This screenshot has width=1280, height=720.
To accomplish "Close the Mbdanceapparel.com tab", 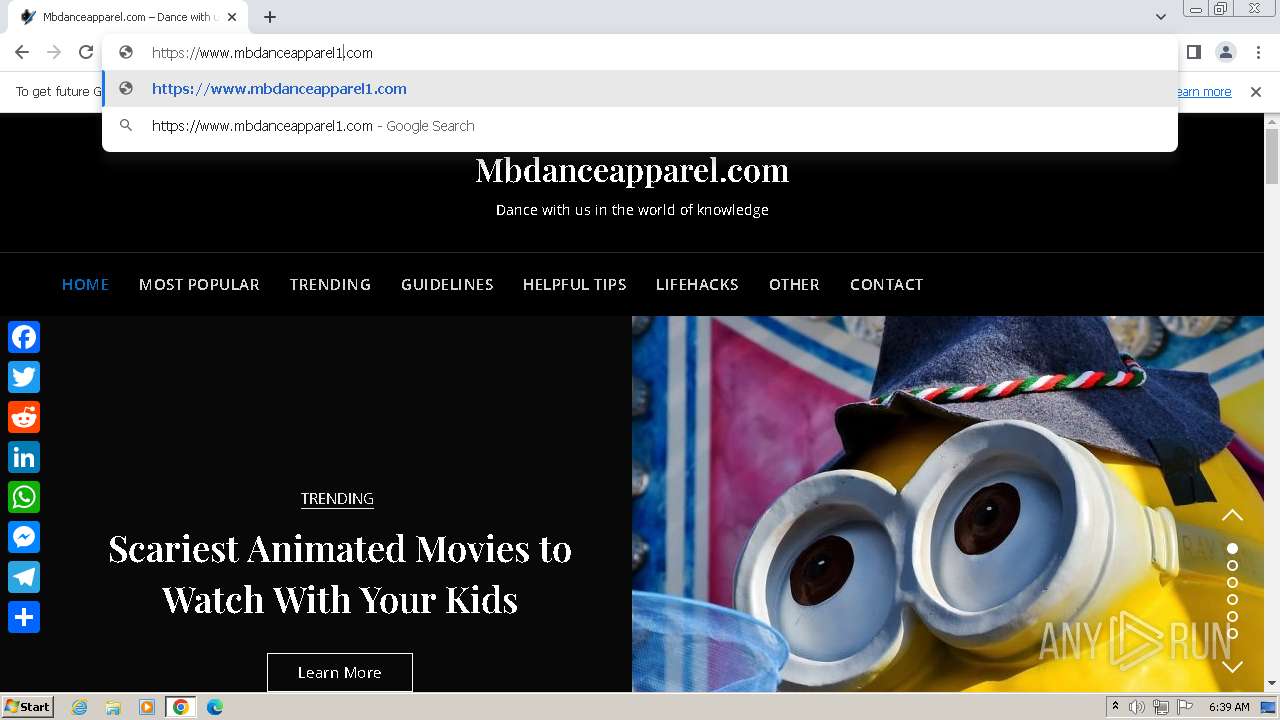I will click(232, 17).
